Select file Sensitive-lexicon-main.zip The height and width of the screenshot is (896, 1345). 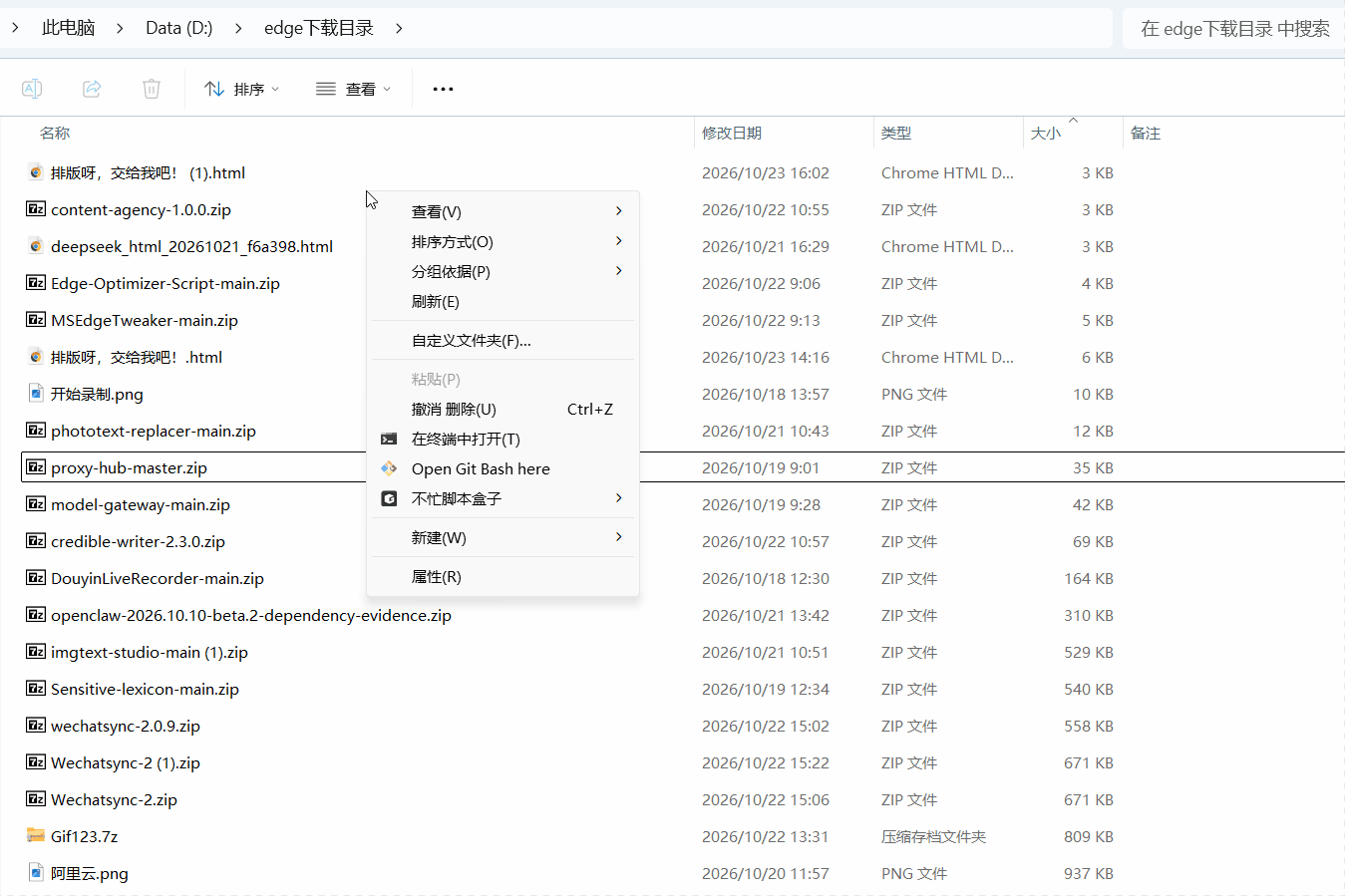145,689
